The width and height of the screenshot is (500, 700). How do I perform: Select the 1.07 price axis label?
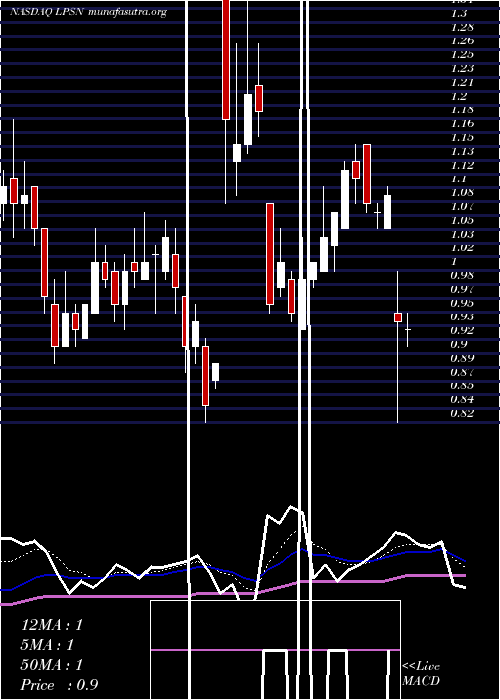point(462,207)
